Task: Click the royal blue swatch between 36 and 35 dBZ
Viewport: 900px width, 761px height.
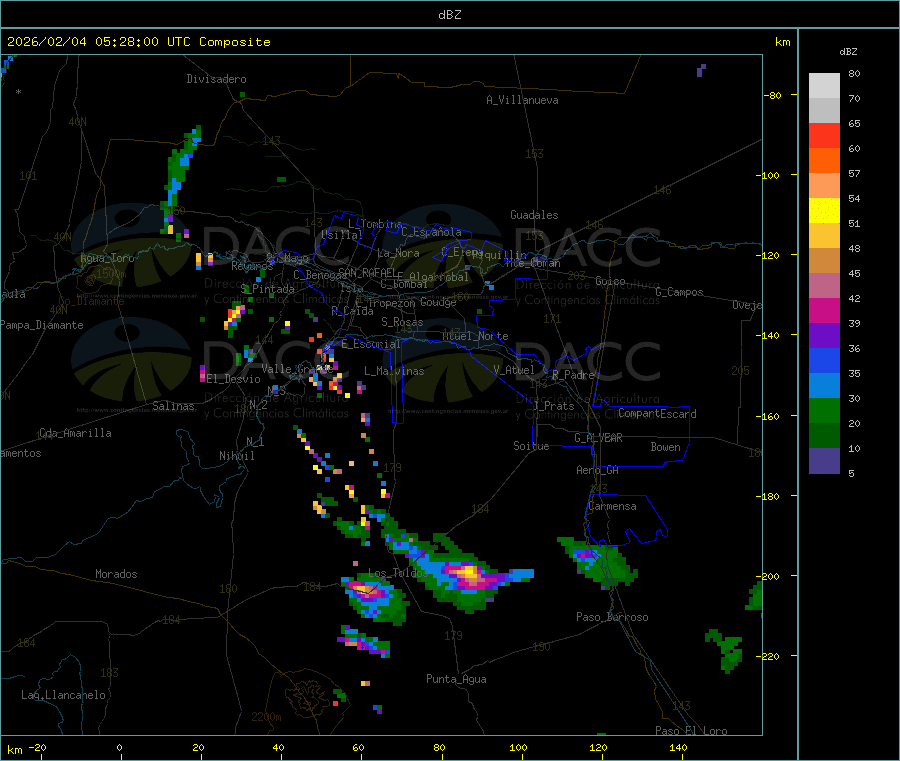Action: point(824,360)
